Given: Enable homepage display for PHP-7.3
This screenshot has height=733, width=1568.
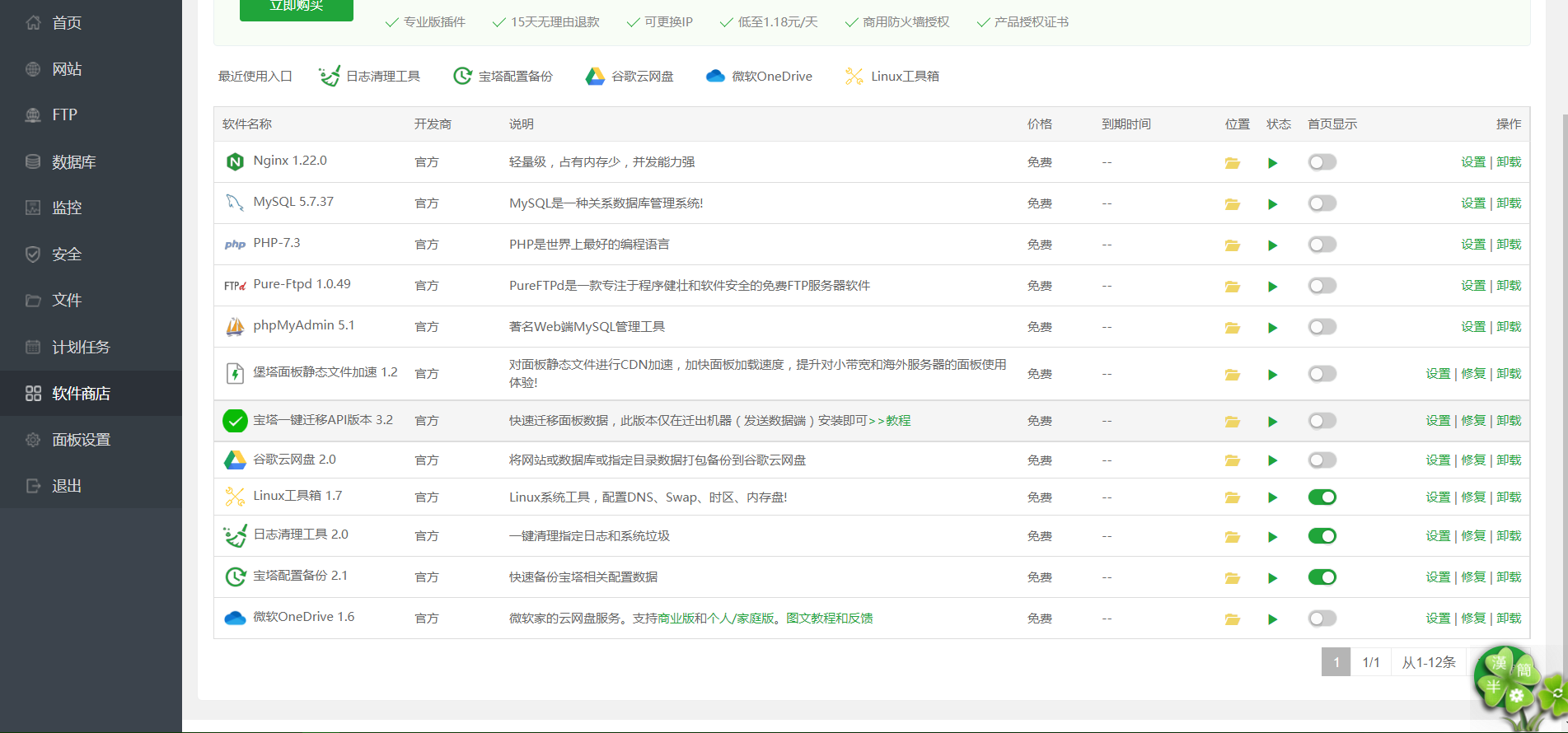Looking at the screenshot, I should 1322,245.
